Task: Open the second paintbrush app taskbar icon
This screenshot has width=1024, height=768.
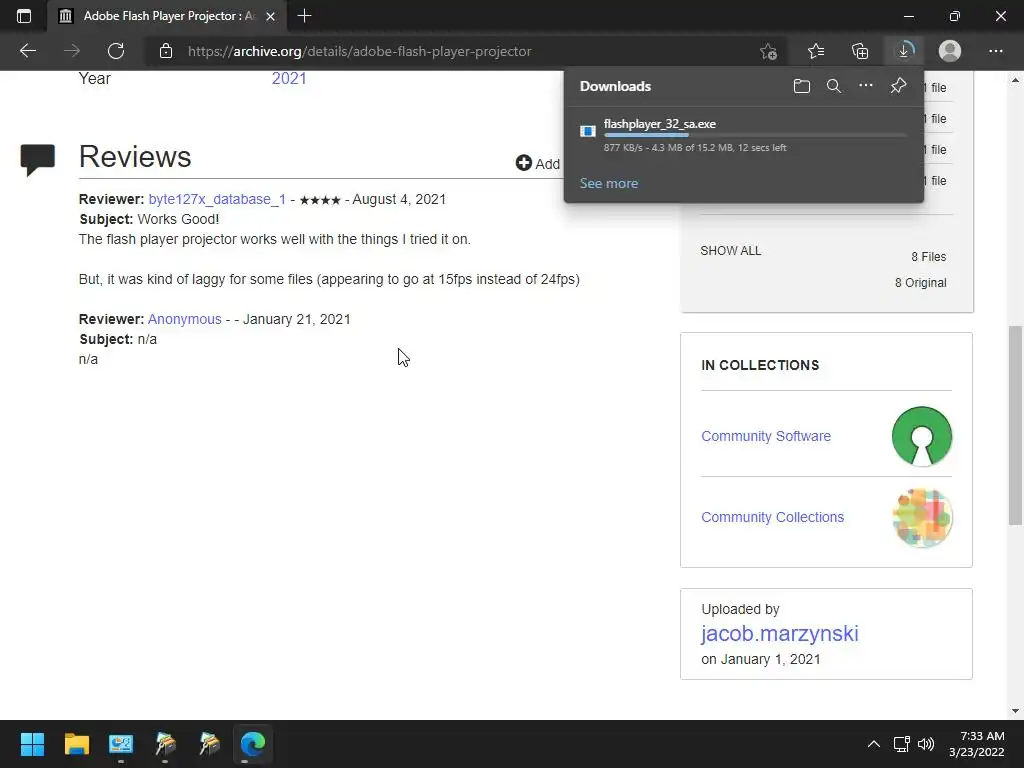Action: click(x=210, y=744)
